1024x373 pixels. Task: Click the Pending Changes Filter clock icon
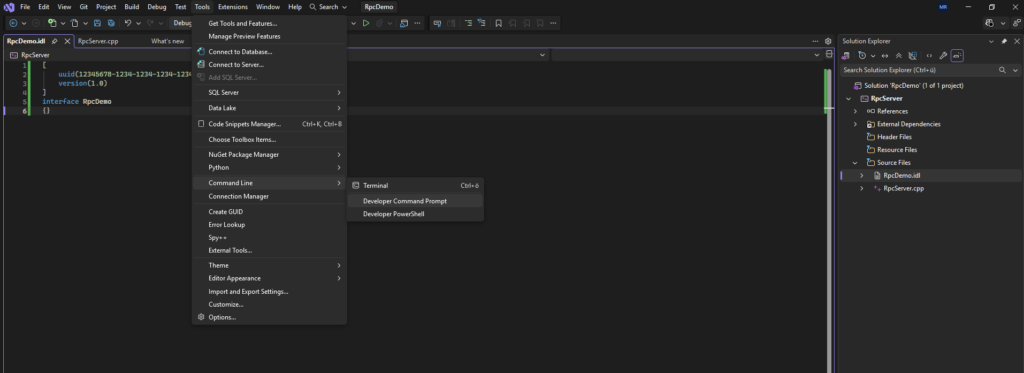pos(862,56)
